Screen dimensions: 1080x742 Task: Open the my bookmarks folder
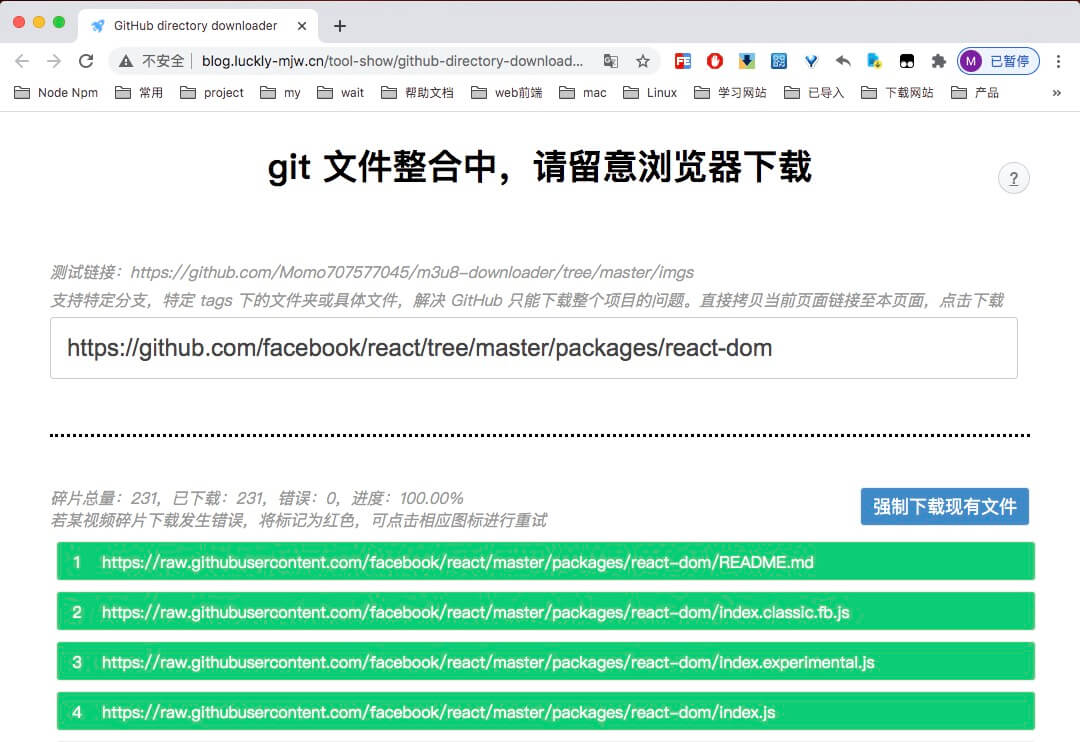(280, 92)
